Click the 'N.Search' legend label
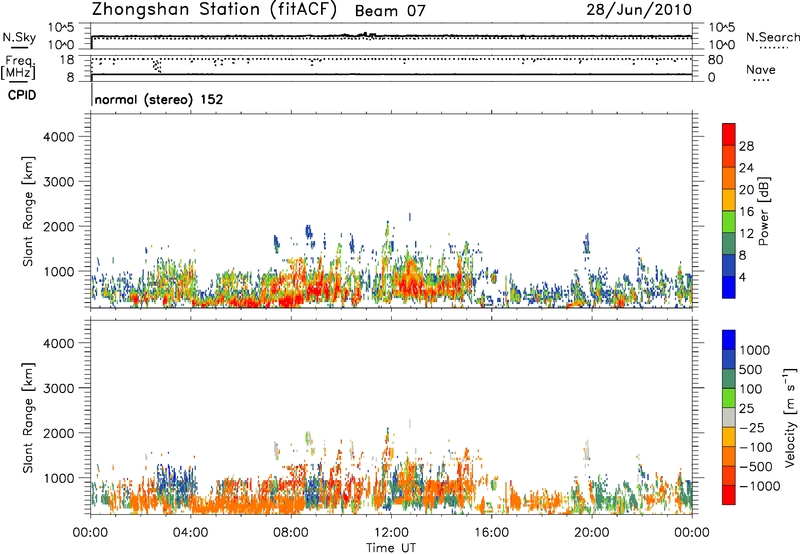The height and width of the screenshot is (554, 800). click(772, 37)
